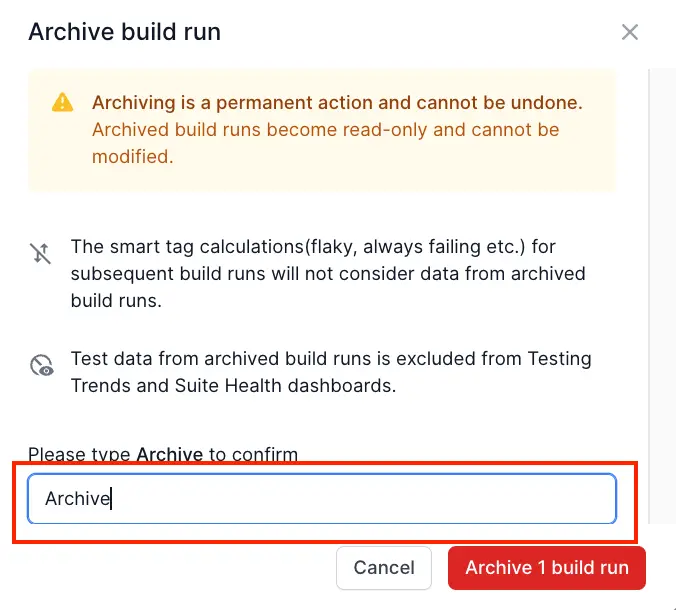Click the "Testing Trends" text
The image size is (676, 610).
click(530, 359)
